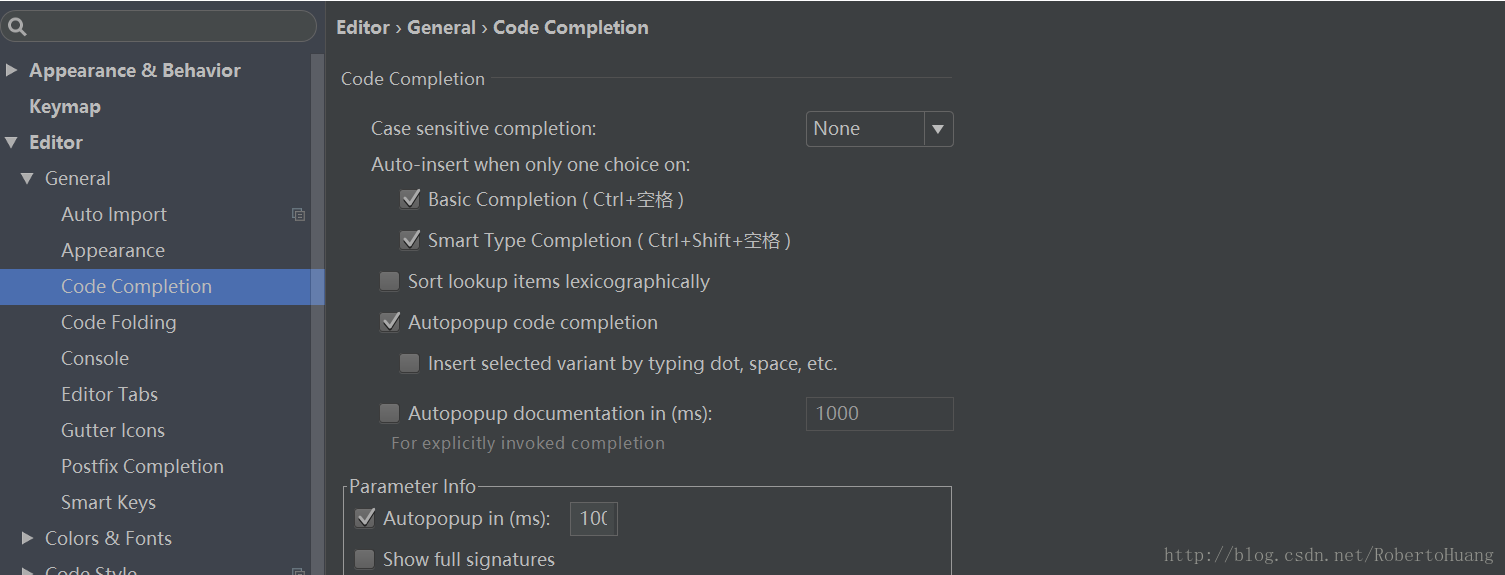This screenshot has height=575, width=1505.
Task: Disable Smart Type Completion checkbox
Action: (410, 240)
